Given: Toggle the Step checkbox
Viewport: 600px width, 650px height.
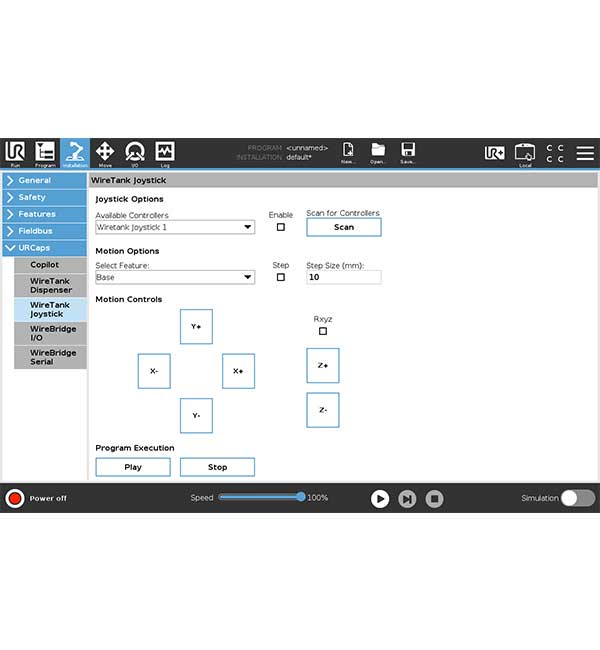Looking at the screenshot, I should click(x=281, y=277).
